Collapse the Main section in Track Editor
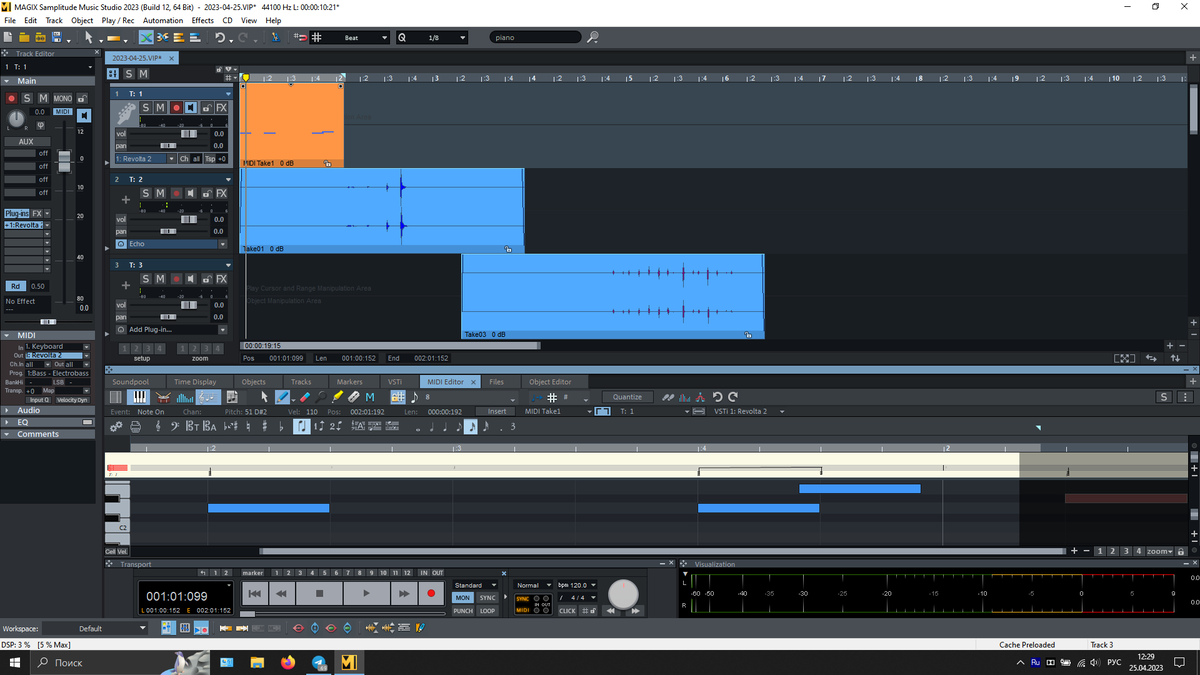 pos(7,81)
